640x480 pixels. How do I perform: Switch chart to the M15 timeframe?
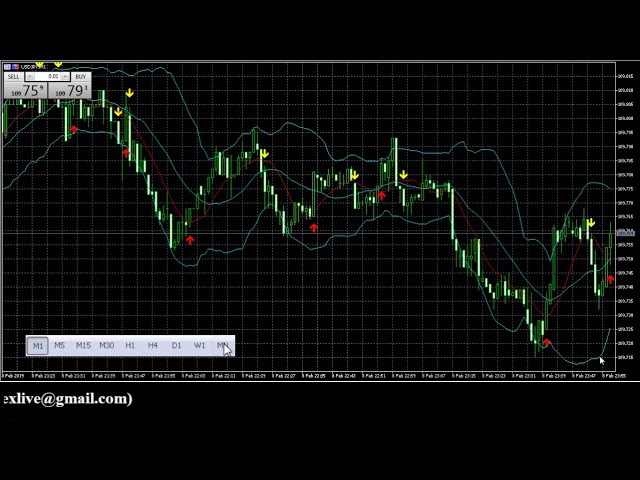(x=83, y=346)
